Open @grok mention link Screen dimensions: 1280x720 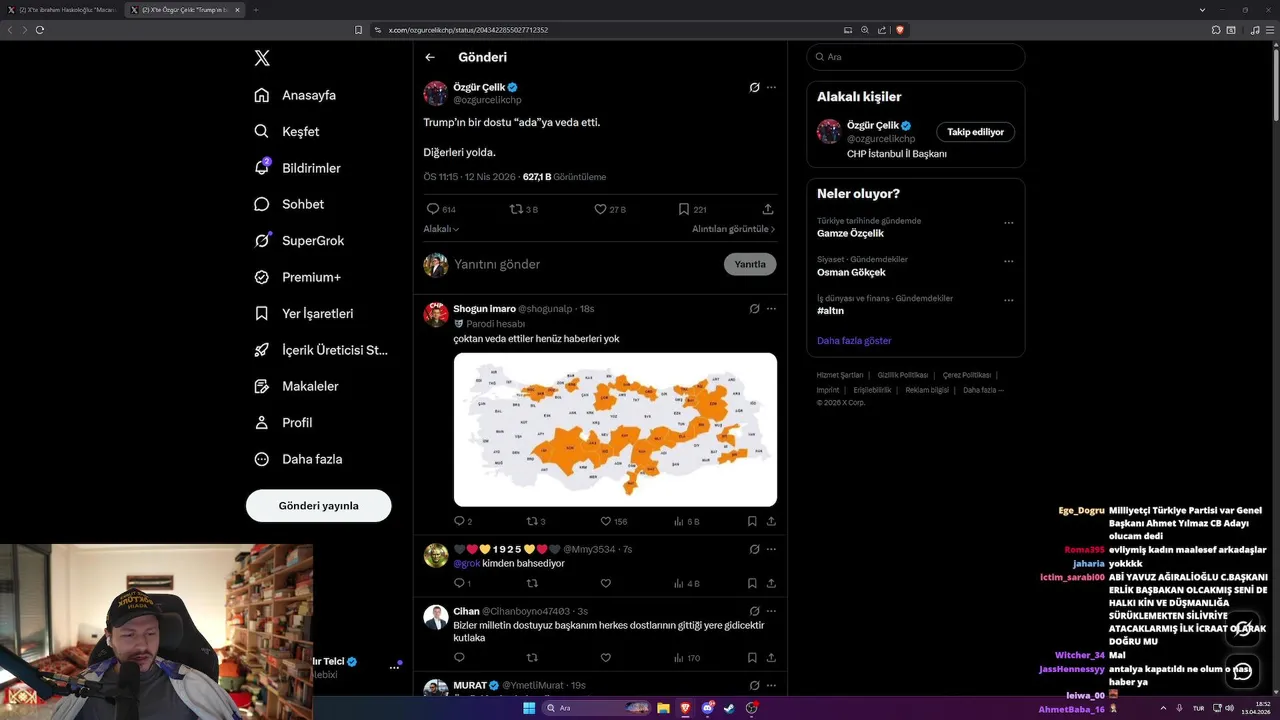tap(466, 563)
